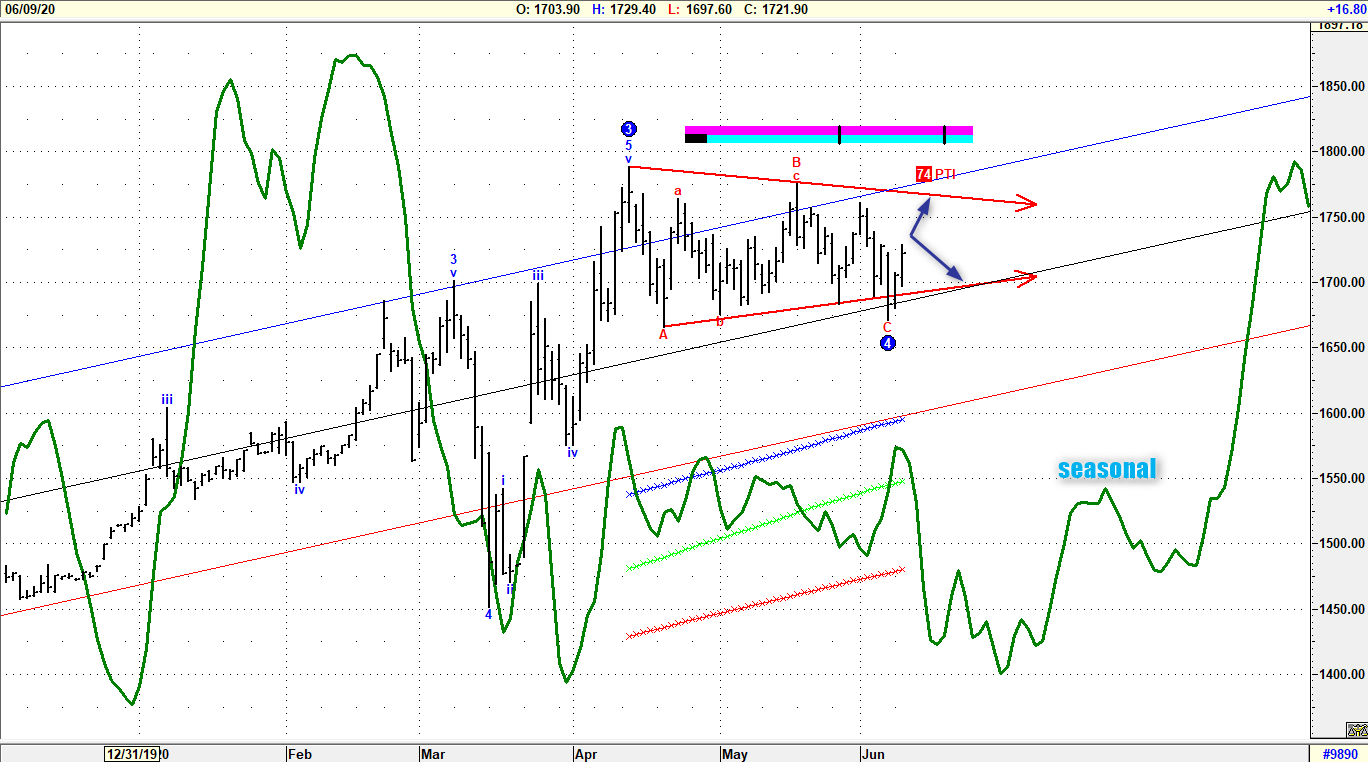Select the 12/31/19 date box
Screen dimensions: 1368x762
[133, 754]
